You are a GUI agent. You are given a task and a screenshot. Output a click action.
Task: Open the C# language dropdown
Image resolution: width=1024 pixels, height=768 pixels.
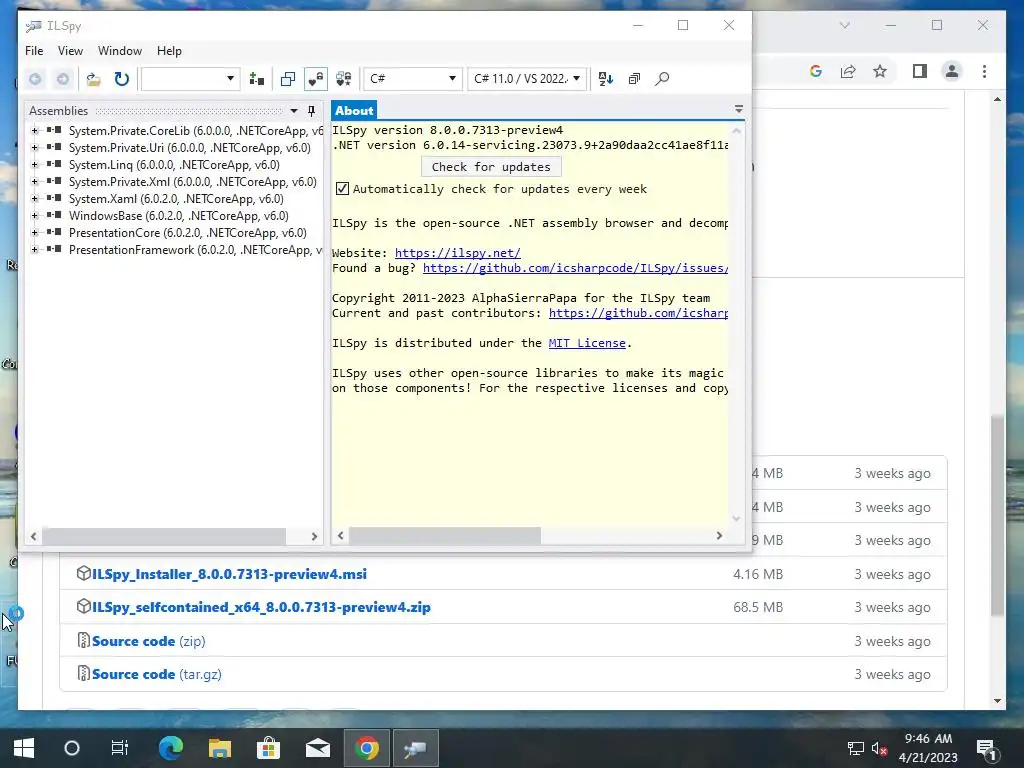413,79
